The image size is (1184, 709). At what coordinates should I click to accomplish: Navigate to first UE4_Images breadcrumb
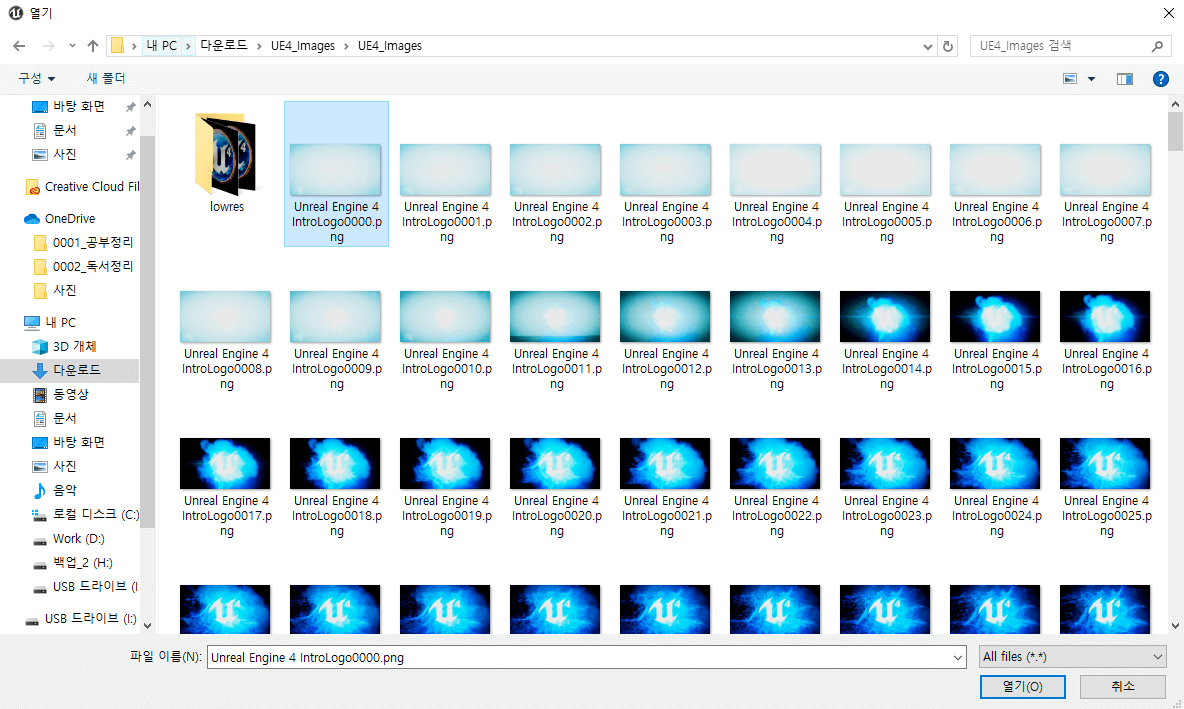click(303, 46)
